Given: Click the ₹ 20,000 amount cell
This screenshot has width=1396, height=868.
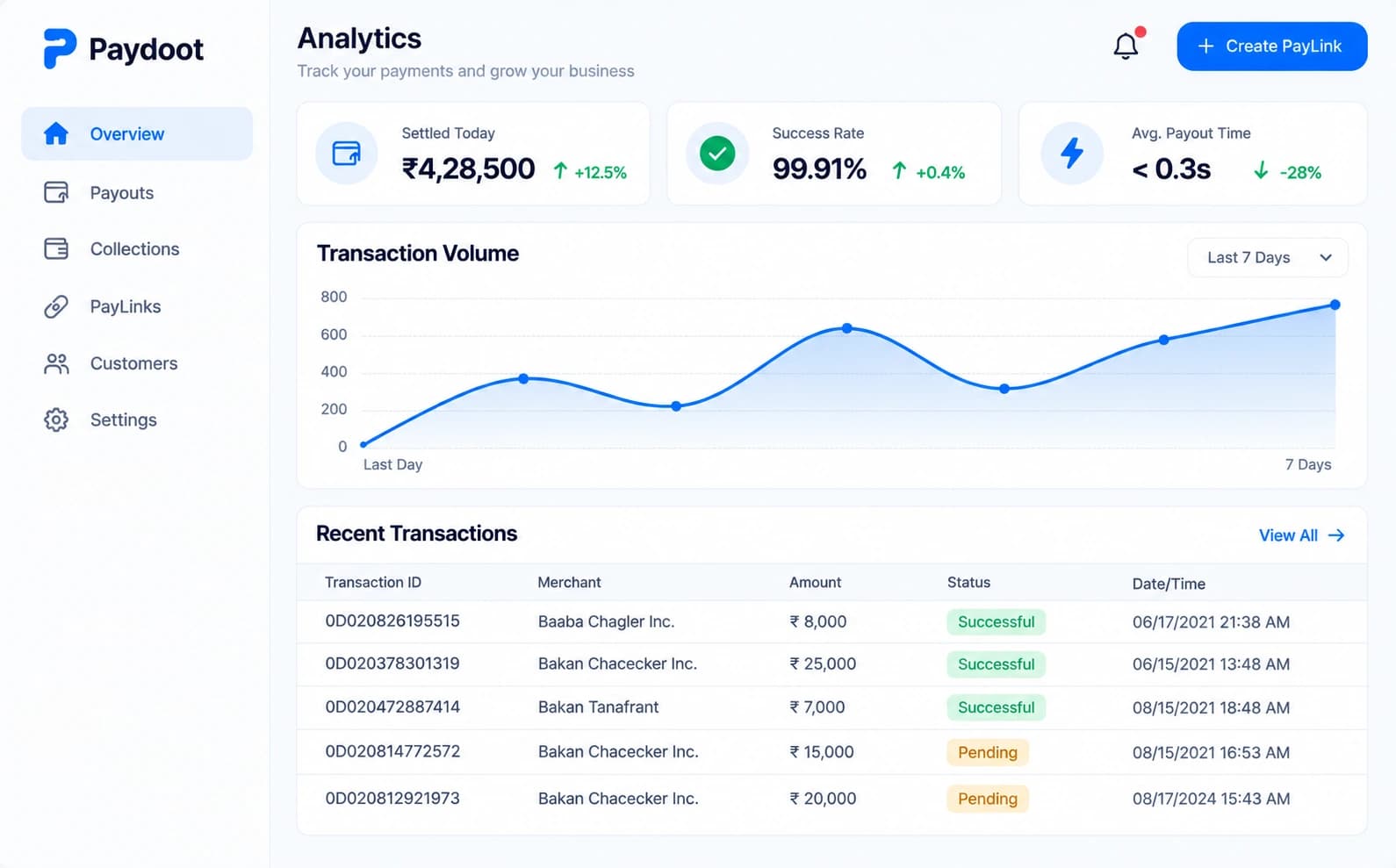Looking at the screenshot, I should (x=823, y=799).
